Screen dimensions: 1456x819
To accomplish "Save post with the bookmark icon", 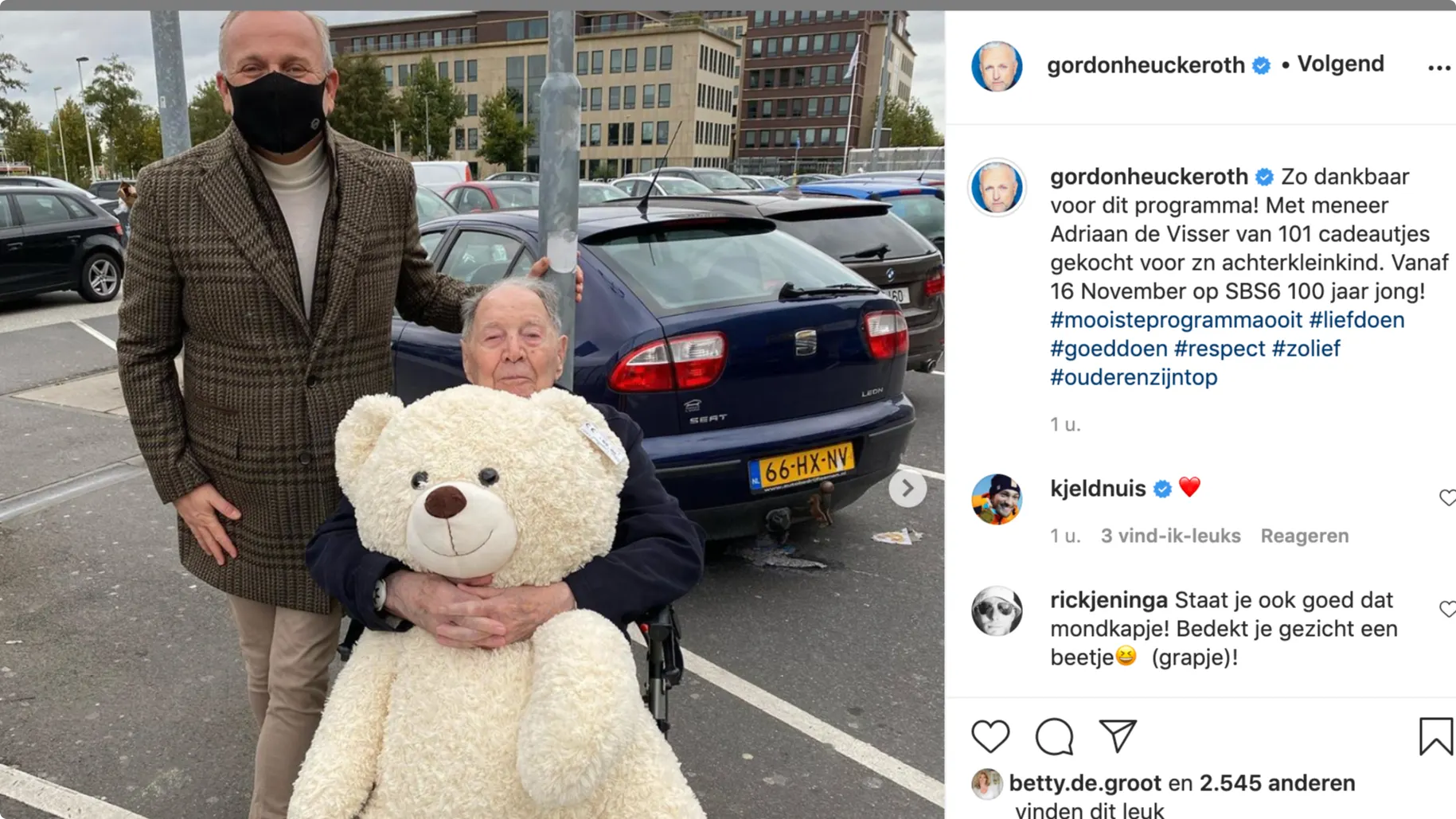I will 1436,736.
